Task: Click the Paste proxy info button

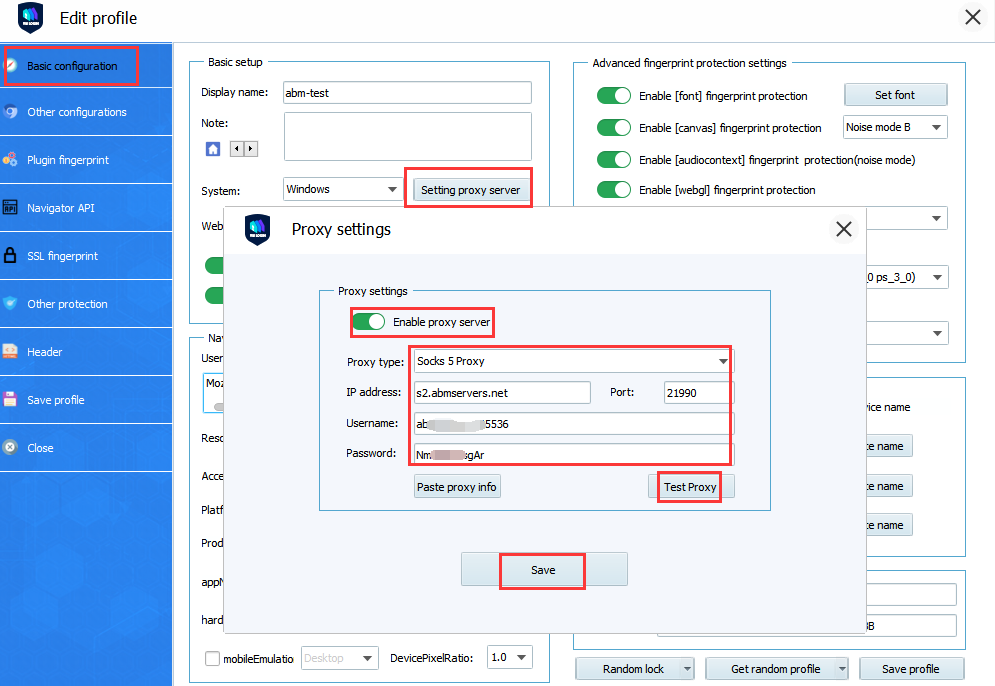Action: (x=457, y=487)
